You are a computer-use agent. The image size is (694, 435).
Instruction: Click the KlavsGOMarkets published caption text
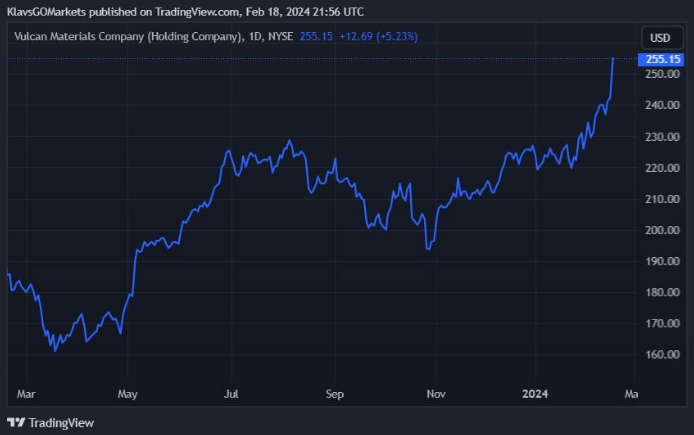coord(185,12)
